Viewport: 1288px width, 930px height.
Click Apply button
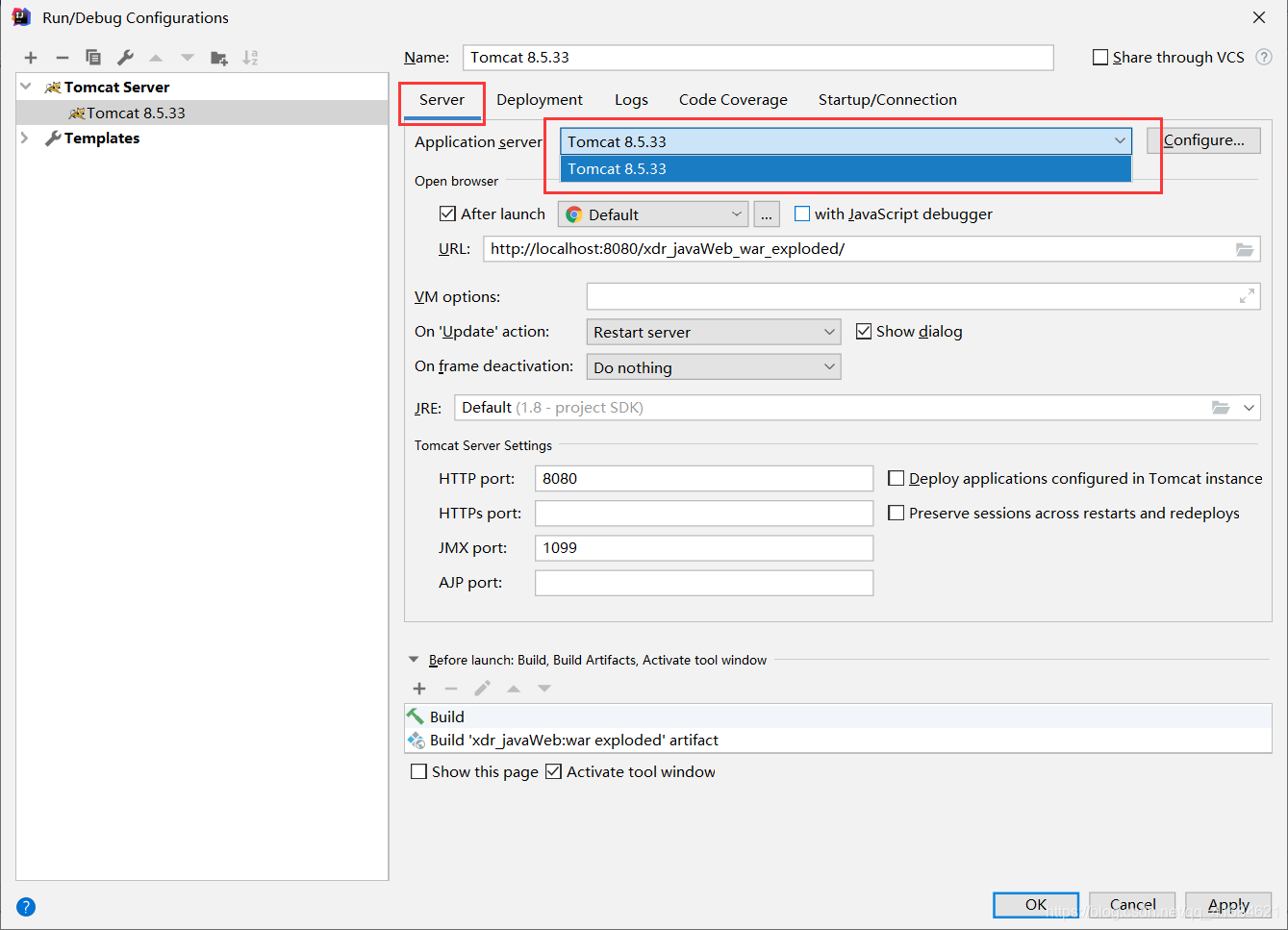pyautogui.click(x=1228, y=905)
